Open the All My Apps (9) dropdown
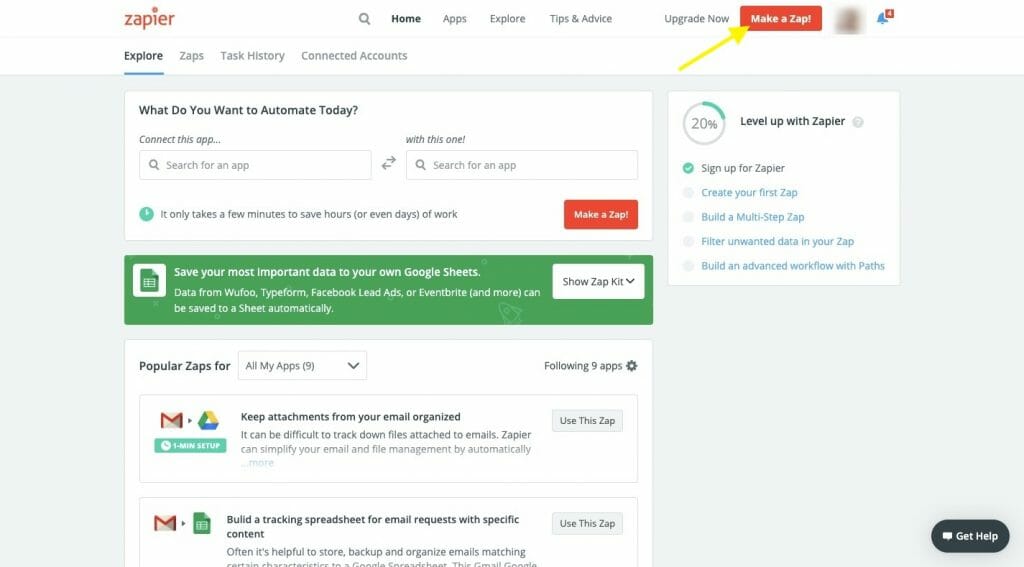Screen dimensions: 1024x567 [x=302, y=366]
